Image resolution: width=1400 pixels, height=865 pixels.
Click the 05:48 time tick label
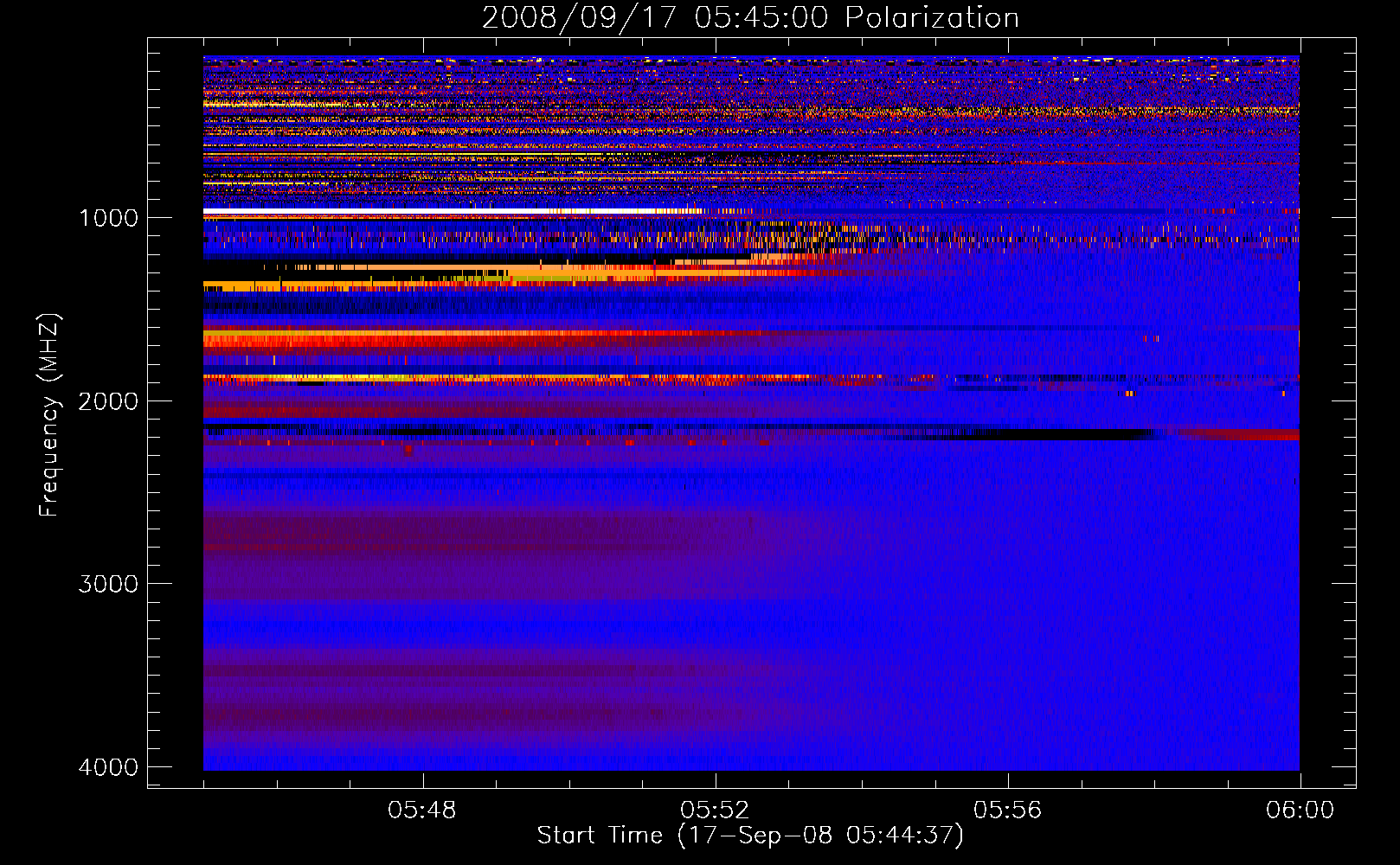point(422,811)
